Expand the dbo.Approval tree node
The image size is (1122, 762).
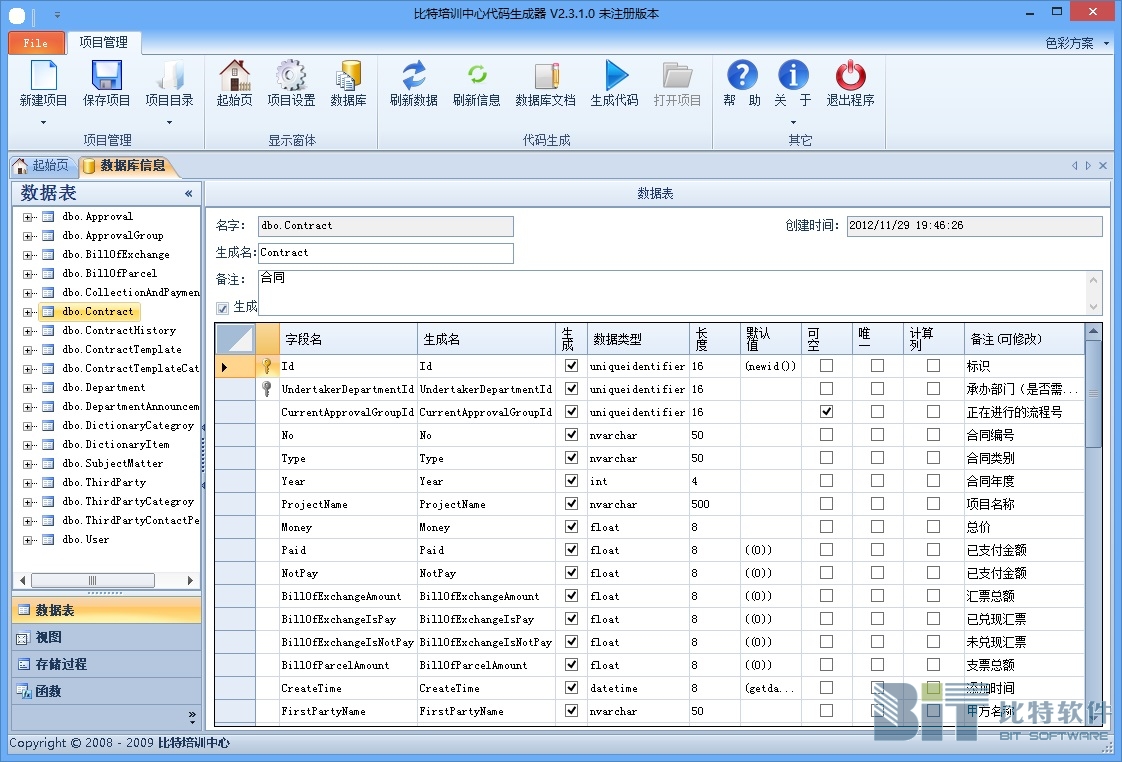pos(28,217)
